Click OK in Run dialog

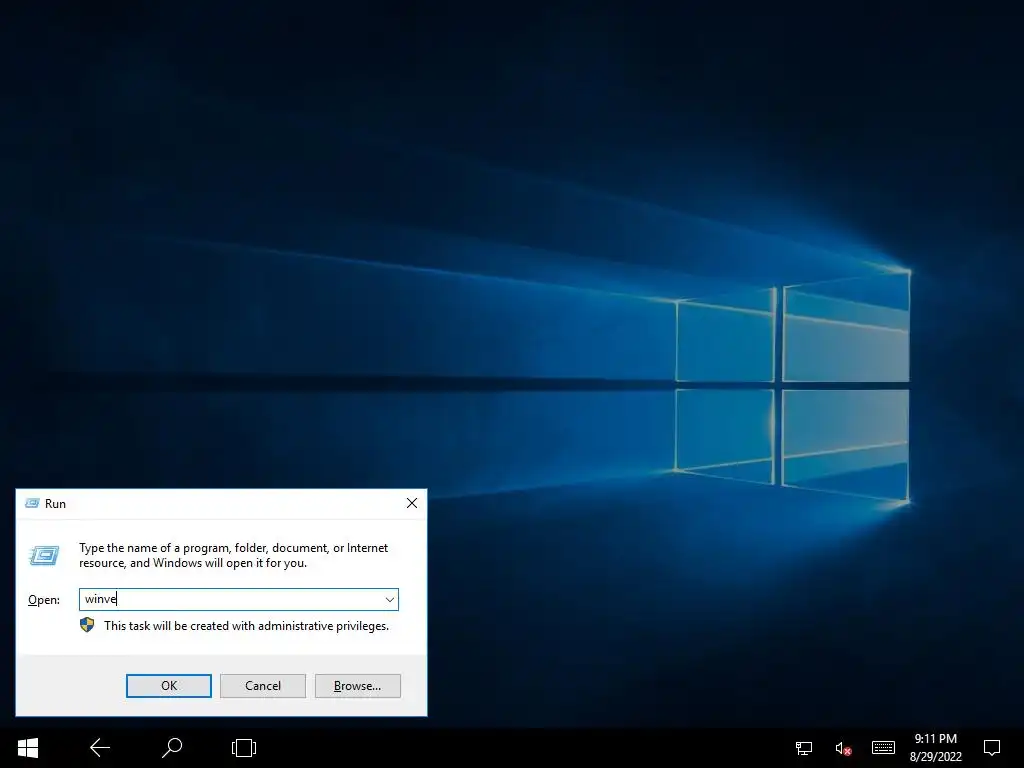point(168,686)
